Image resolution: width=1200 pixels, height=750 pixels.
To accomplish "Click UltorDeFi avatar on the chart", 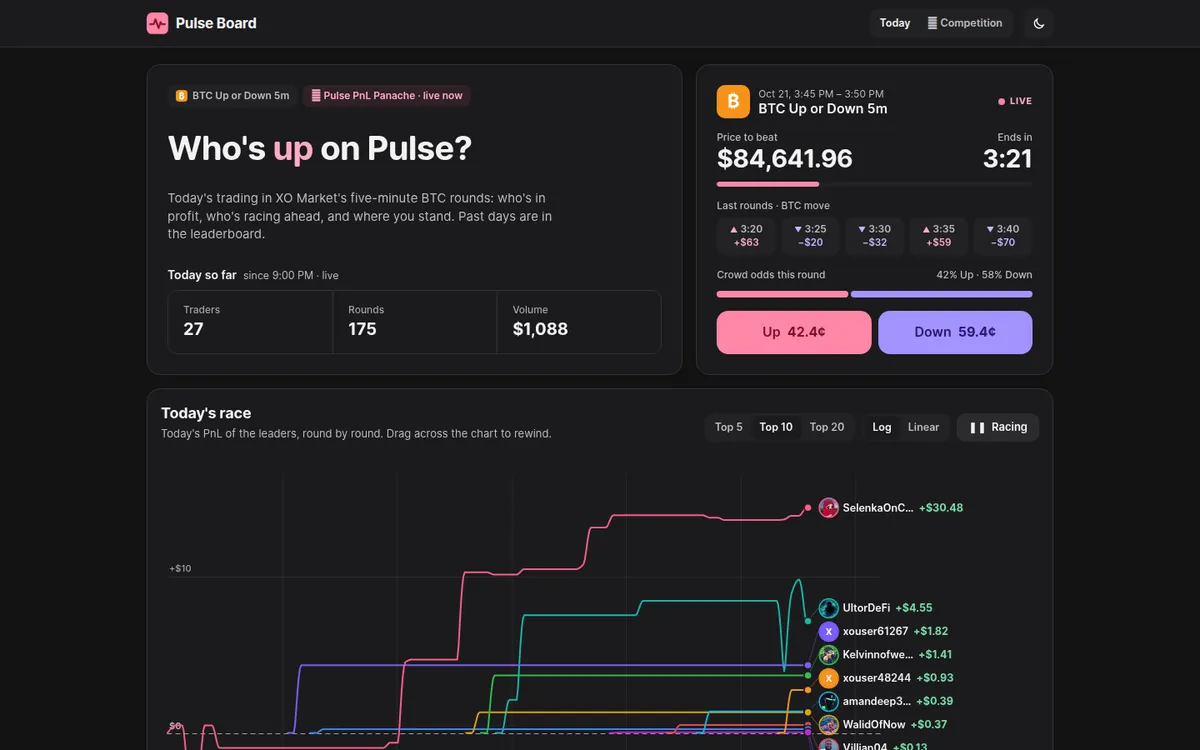I will (x=828, y=607).
